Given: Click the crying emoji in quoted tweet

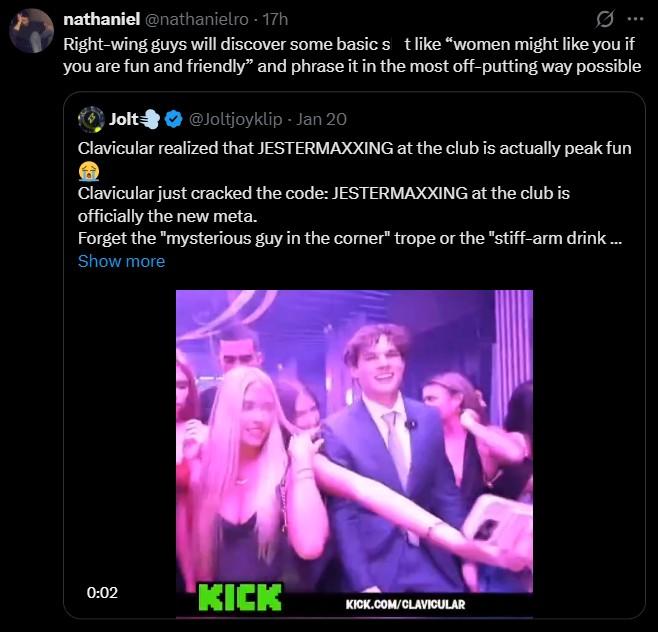Looking at the screenshot, I should click(x=89, y=170).
